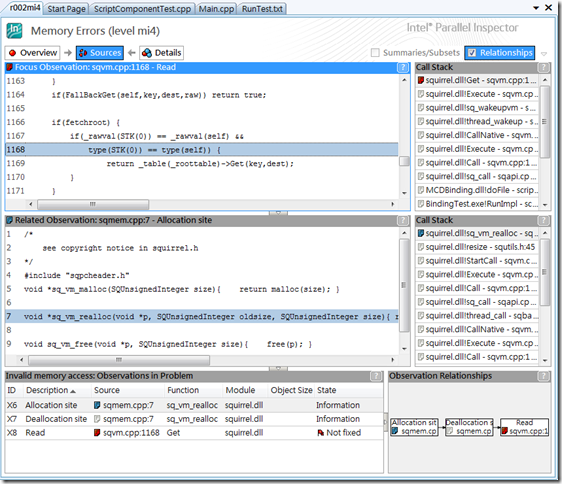Select BindingTest.exe!RunImpl stack frame
This screenshot has height=484, width=562.
point(477,204)
